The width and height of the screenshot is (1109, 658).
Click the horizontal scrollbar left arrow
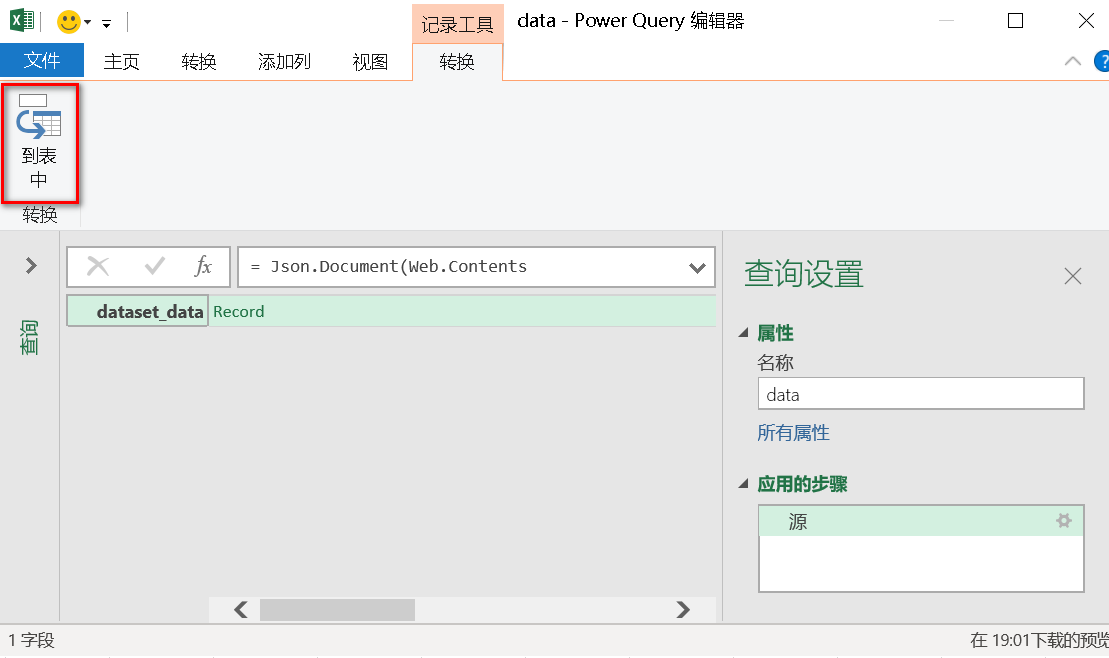point(240,609)
